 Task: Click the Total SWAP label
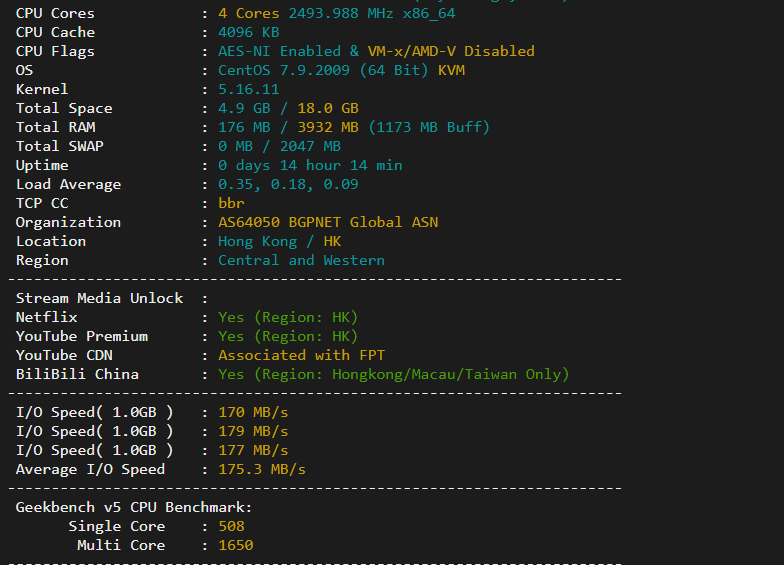coord(60,146)
